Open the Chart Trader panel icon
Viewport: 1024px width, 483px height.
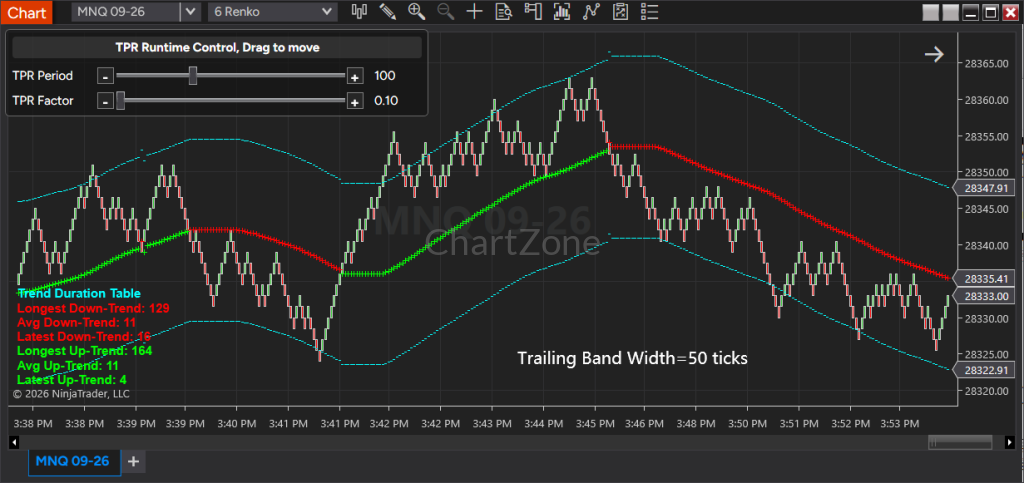point(534,11)
